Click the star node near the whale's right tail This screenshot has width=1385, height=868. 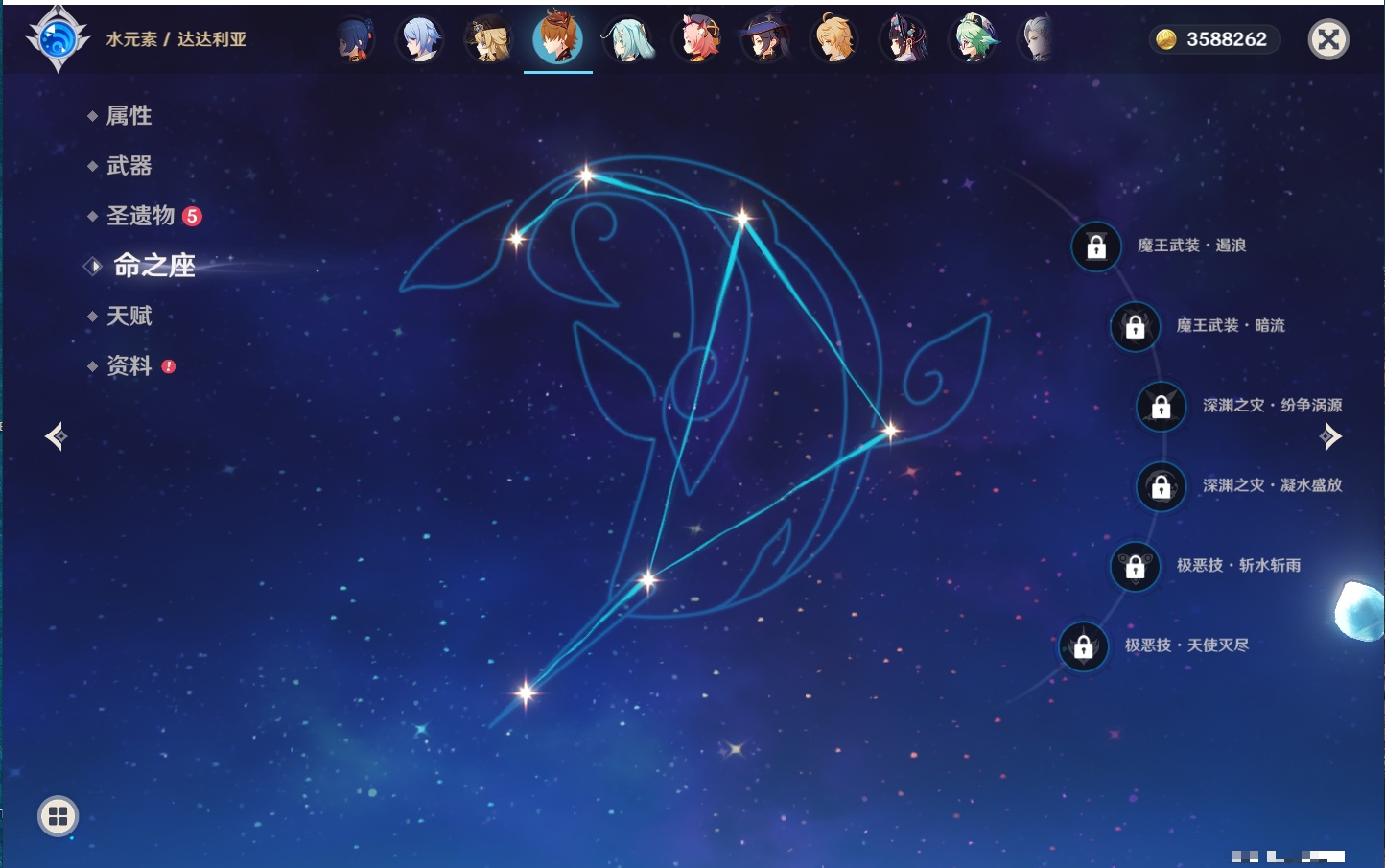click(890, 430)
